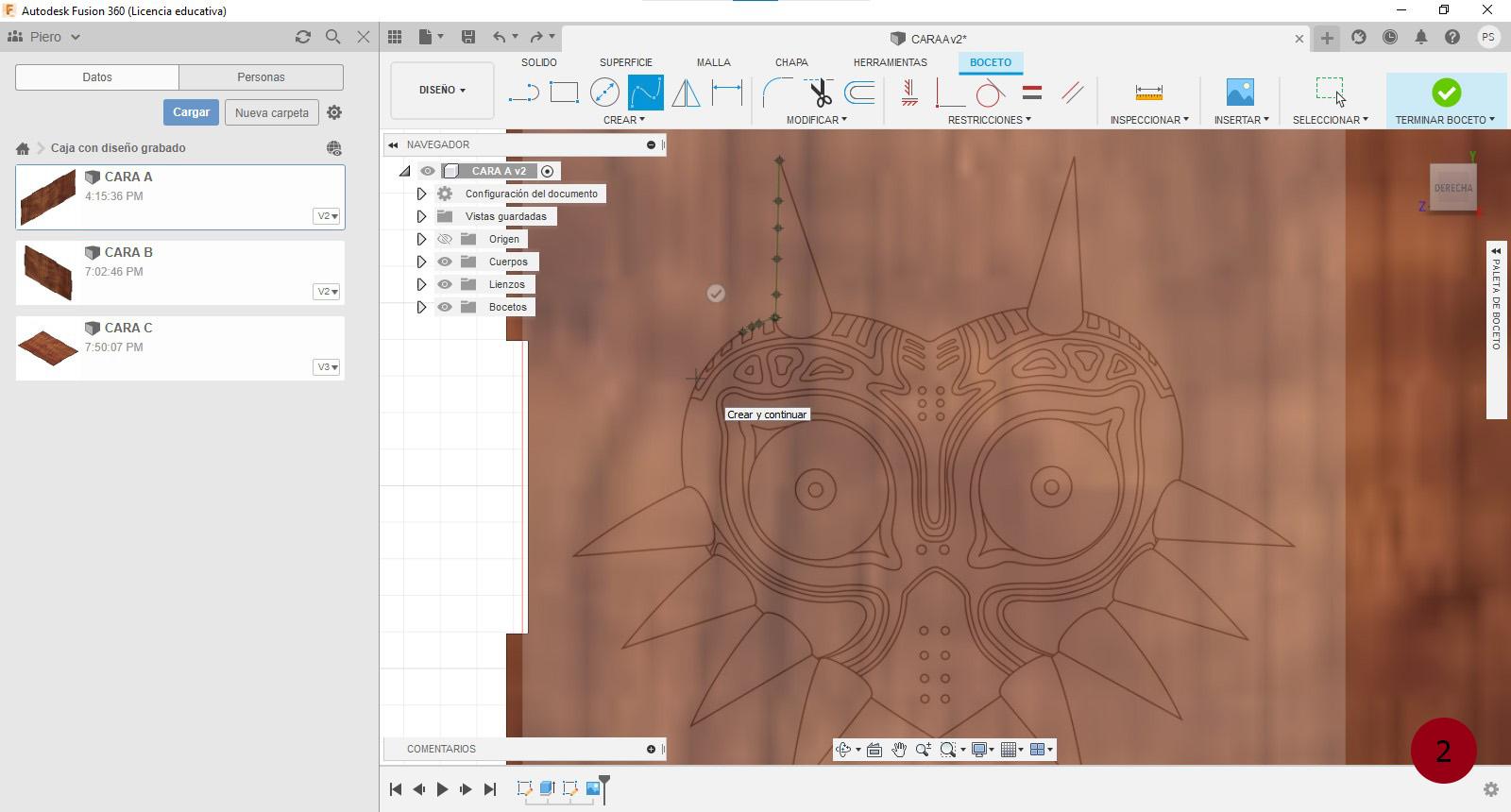Refresh the data panel
The height and width of the screenshot is (812, 1511).
(x=302, y=37)
